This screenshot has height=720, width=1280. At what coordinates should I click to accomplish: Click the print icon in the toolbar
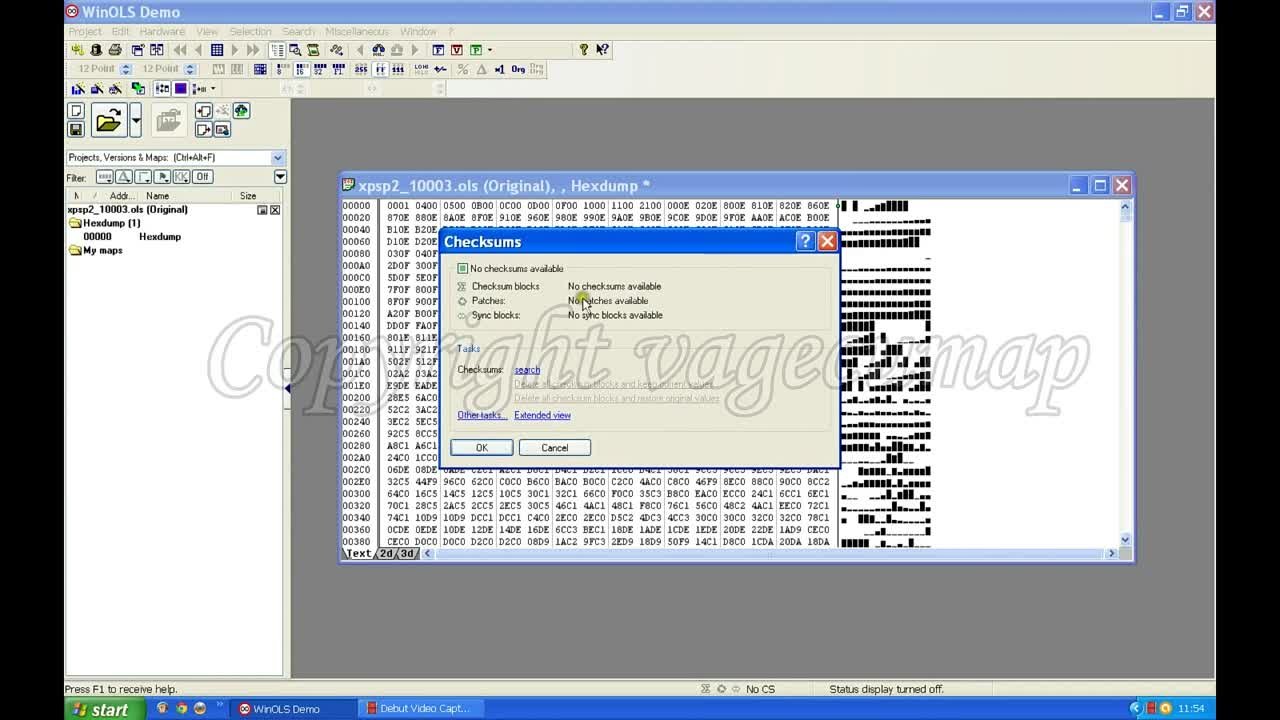tap(115, 50)
